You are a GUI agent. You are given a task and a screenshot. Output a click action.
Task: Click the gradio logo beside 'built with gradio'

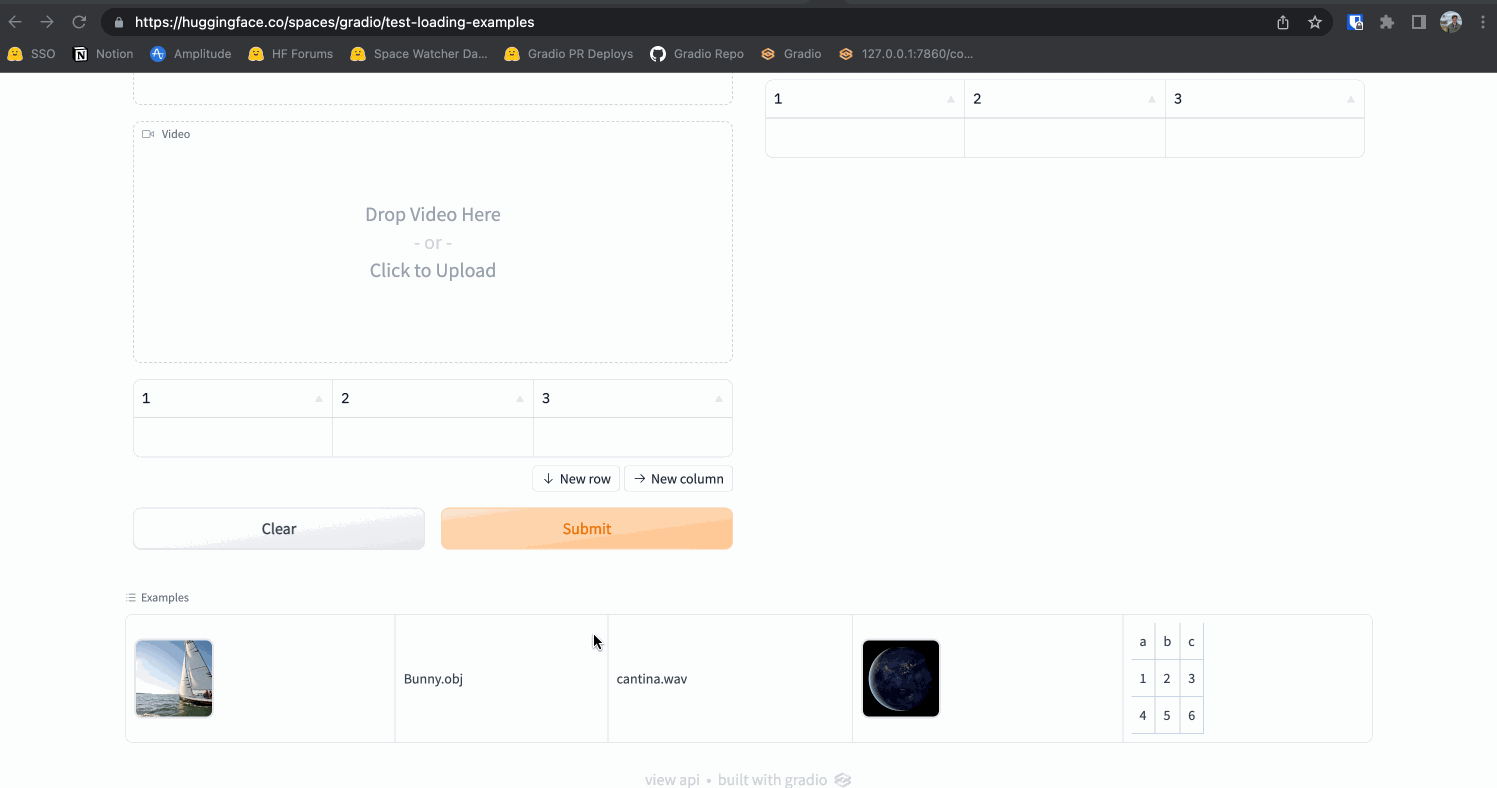tap(842, 779)
